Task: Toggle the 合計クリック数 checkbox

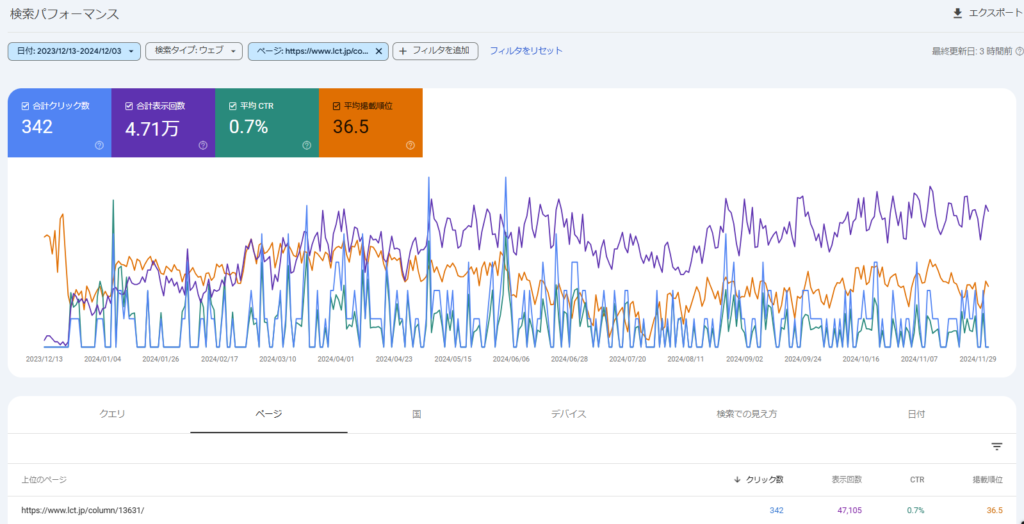Action: (25, 106)
